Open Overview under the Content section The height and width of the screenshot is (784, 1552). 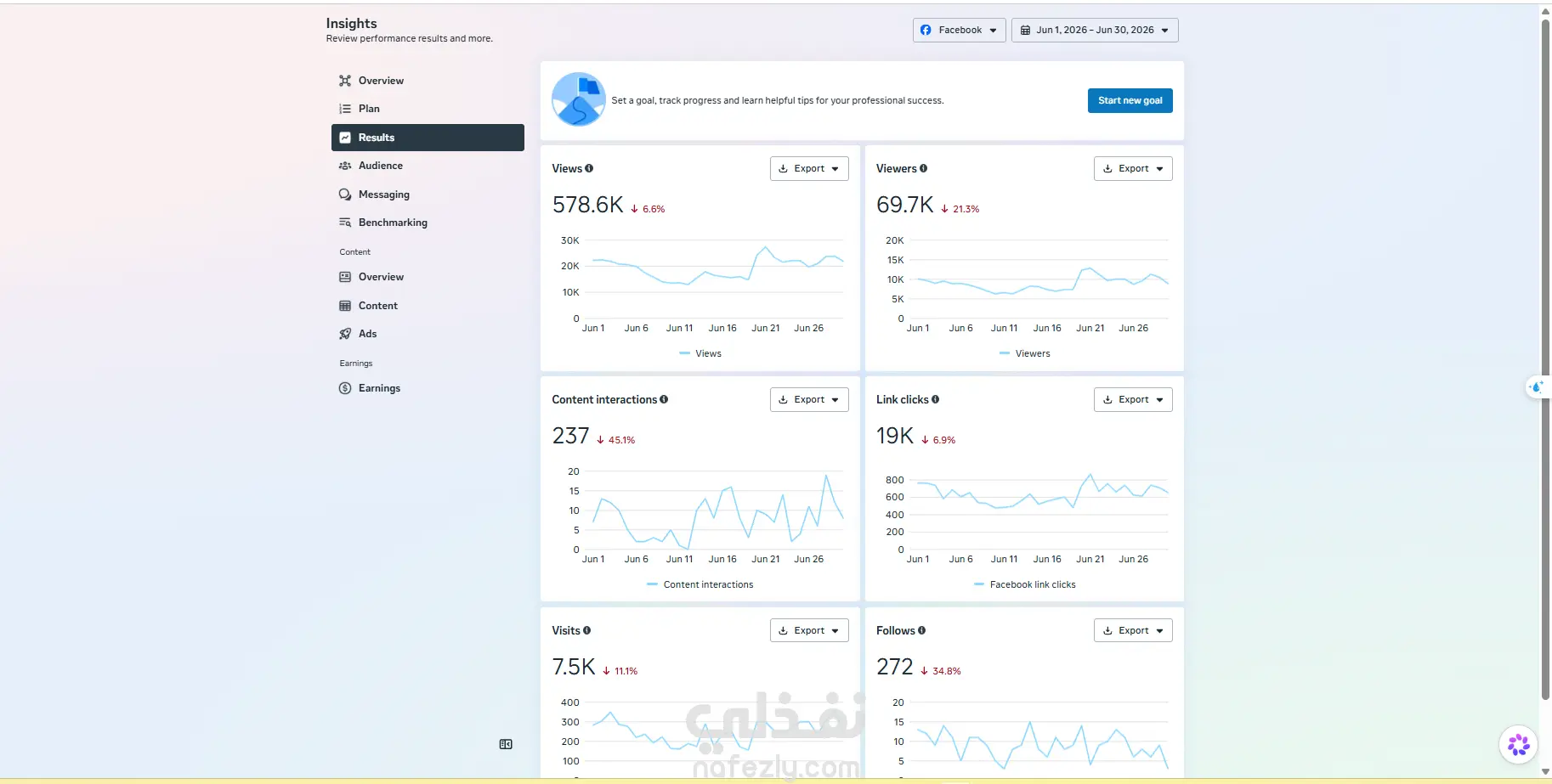coord(428,277)
